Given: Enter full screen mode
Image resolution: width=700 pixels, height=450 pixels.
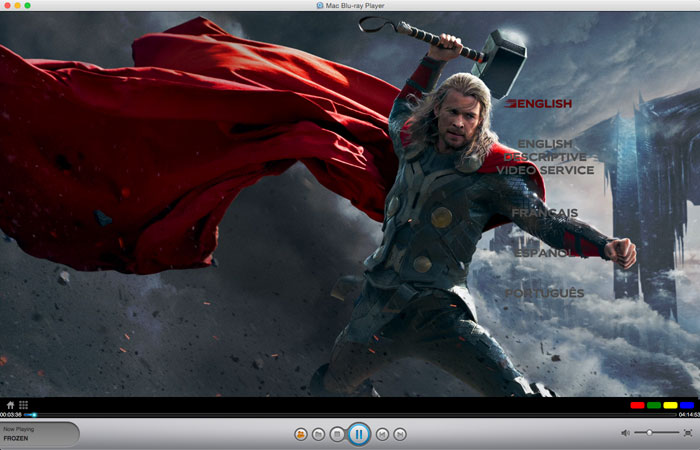Looking at the screenshot, I should [x=688, y=433].
